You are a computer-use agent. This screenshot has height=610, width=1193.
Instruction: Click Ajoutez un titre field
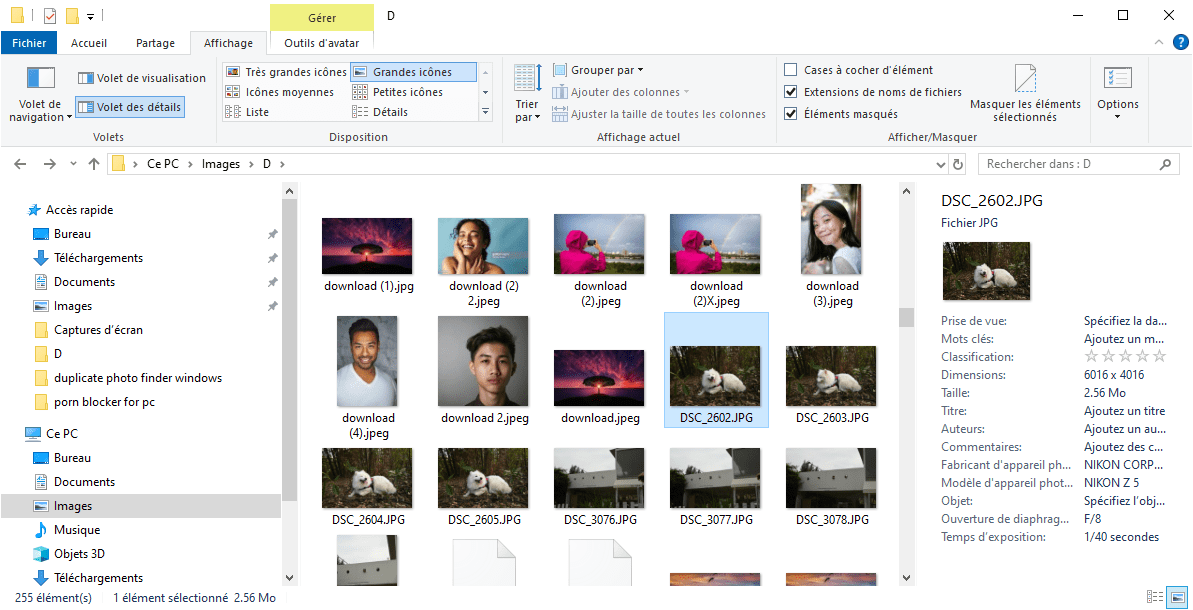click(x=1124, y=411)
